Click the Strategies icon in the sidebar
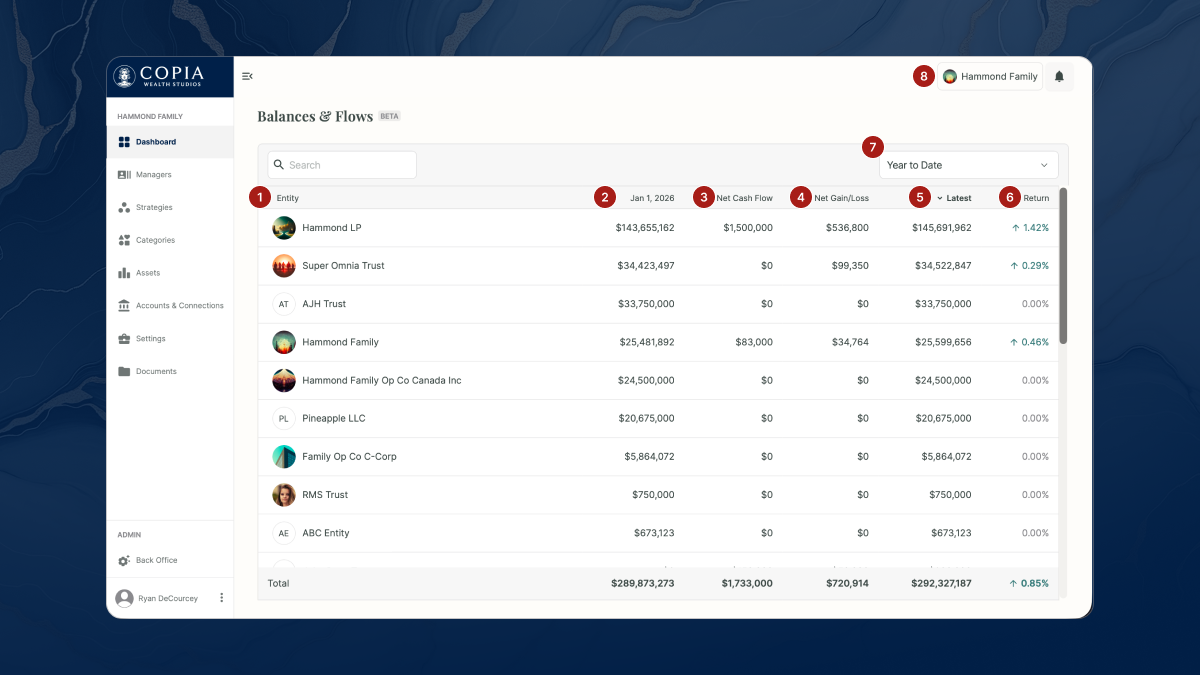Image resolution: width=1200 pixels, height=675 pixels. point(124,208)
